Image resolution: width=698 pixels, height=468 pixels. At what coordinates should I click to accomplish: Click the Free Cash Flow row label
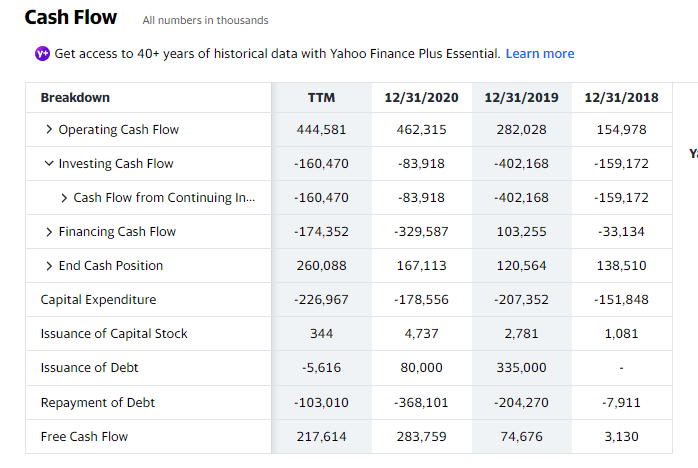(x=84, y=436)
